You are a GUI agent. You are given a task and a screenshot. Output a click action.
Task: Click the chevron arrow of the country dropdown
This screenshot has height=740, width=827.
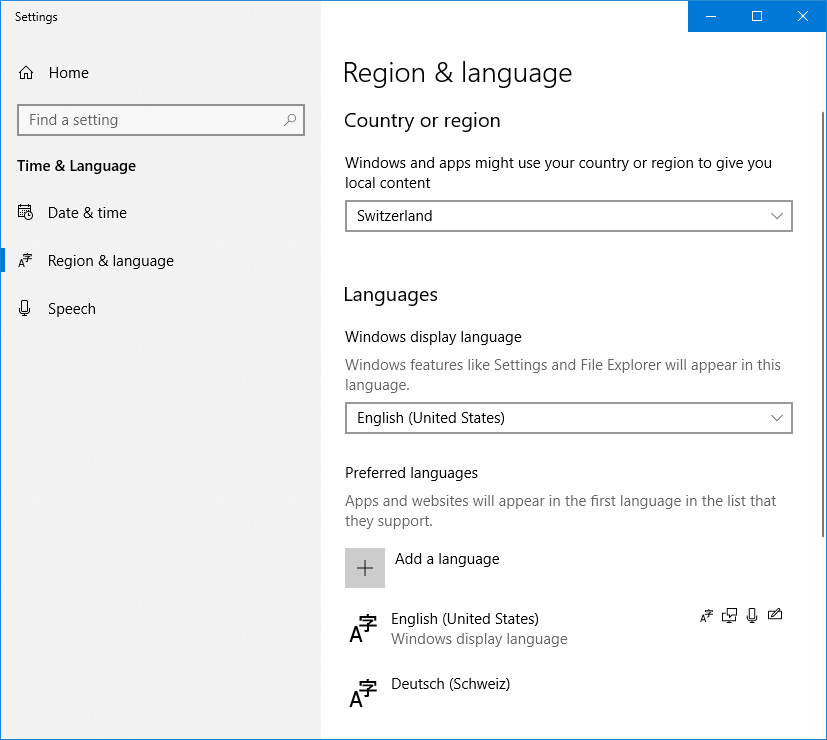coord(777,216)
